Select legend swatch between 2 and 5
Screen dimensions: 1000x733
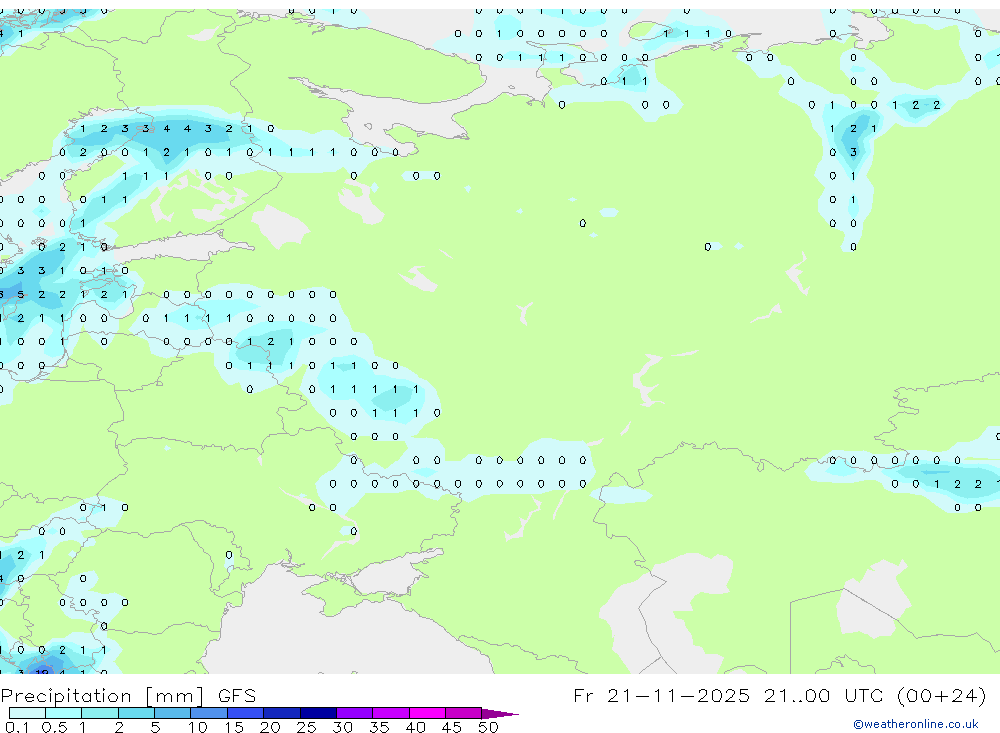click(x=136, y=713)
